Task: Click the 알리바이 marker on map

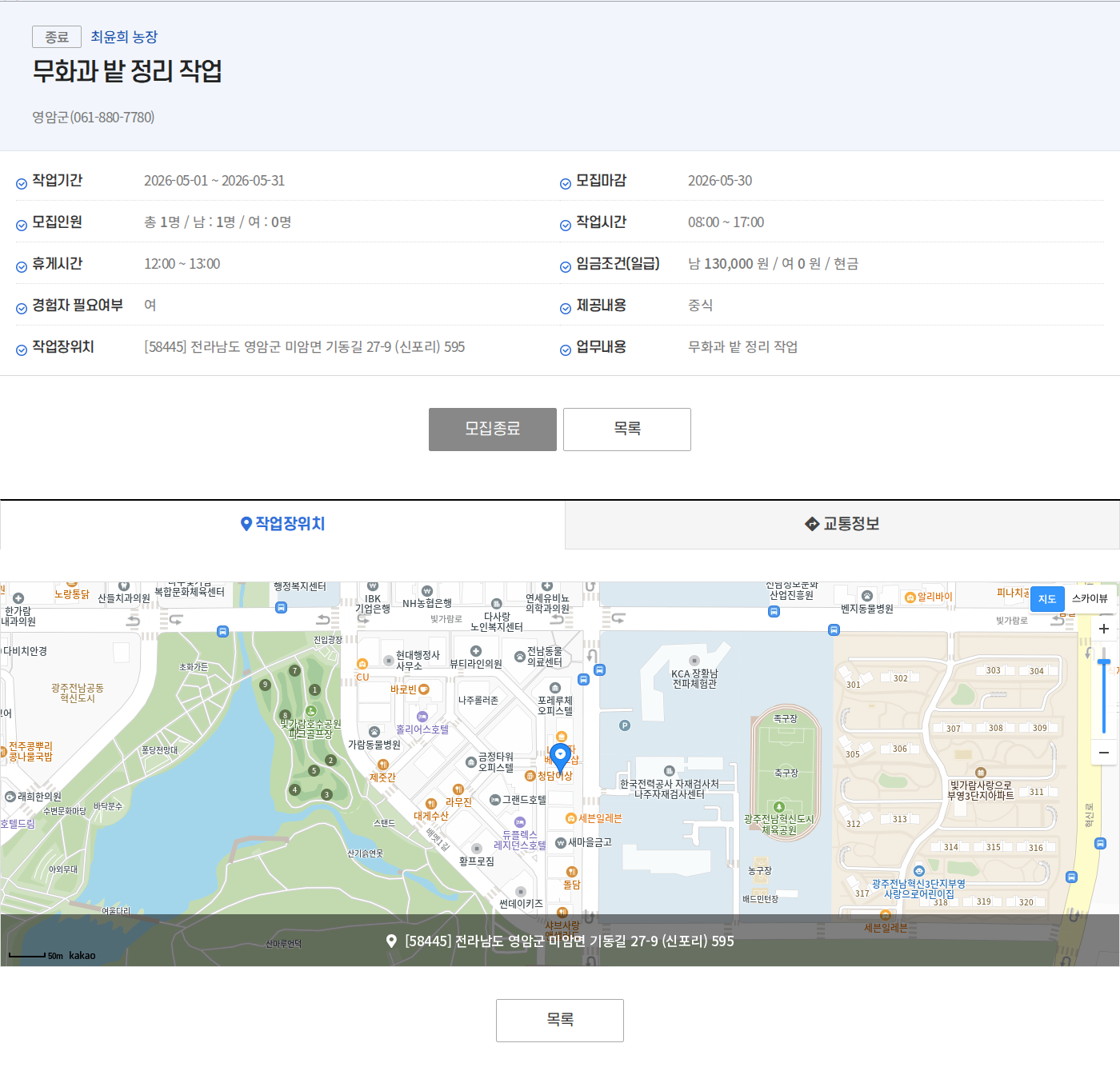Action: click(x=910, y=597)
